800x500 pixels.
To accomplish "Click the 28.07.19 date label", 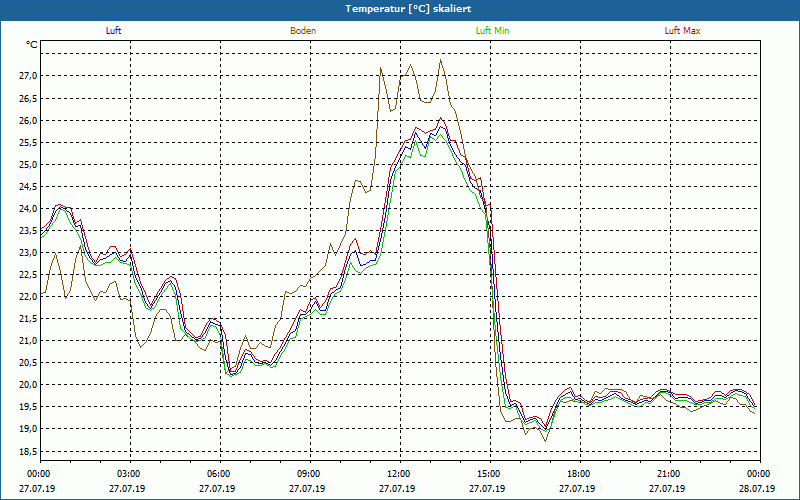I will pyautogui.click(x=757, y=488).
